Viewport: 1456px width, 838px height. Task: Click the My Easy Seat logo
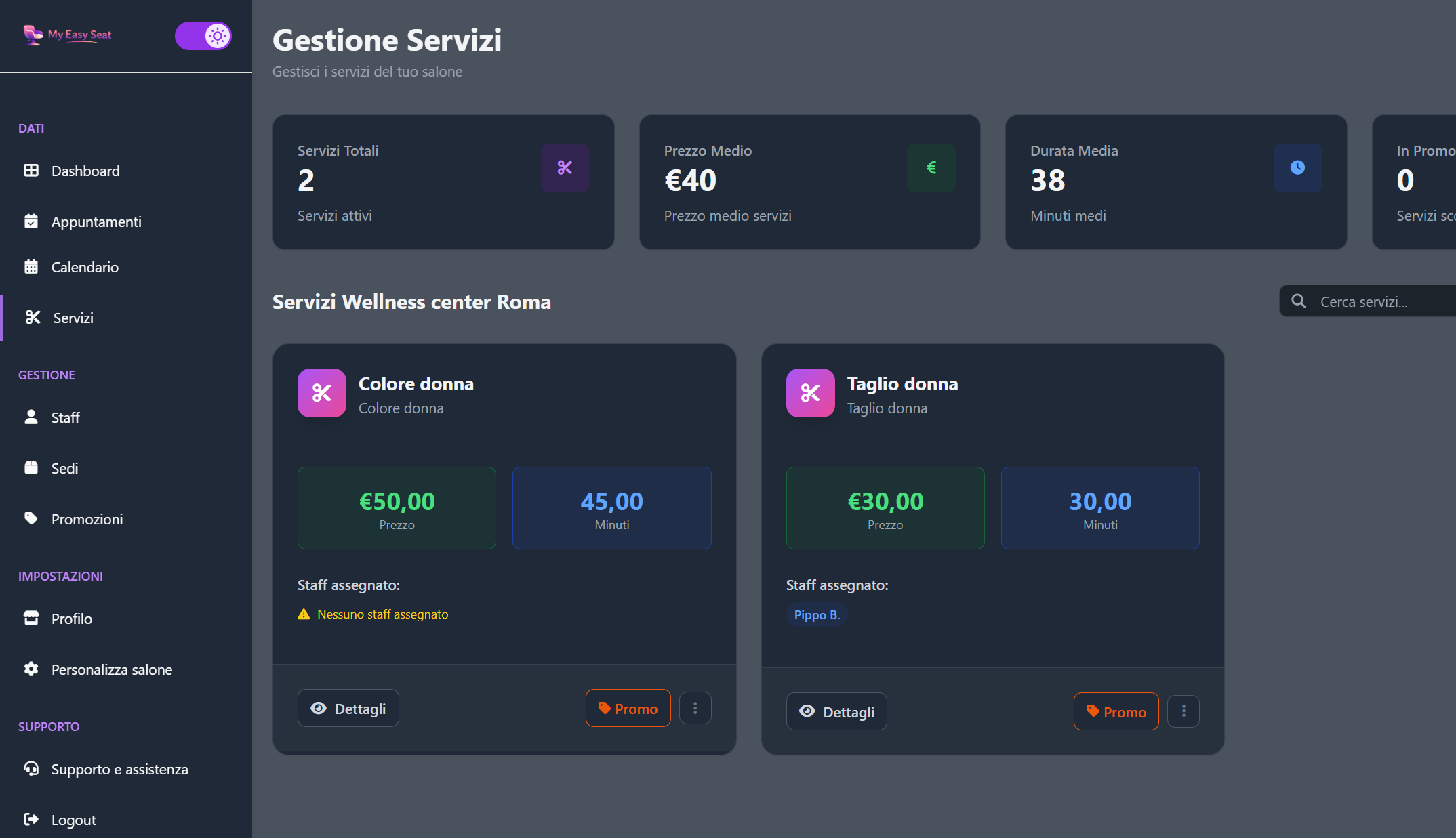(x=67, y=35)
